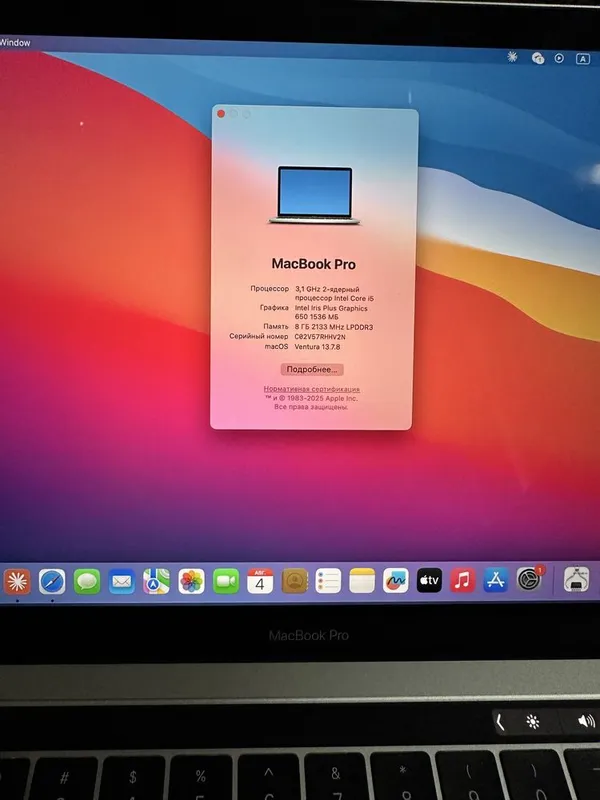Open Photos from the Dock
This screenshot has width=600, height=800.
pos(191,581)
